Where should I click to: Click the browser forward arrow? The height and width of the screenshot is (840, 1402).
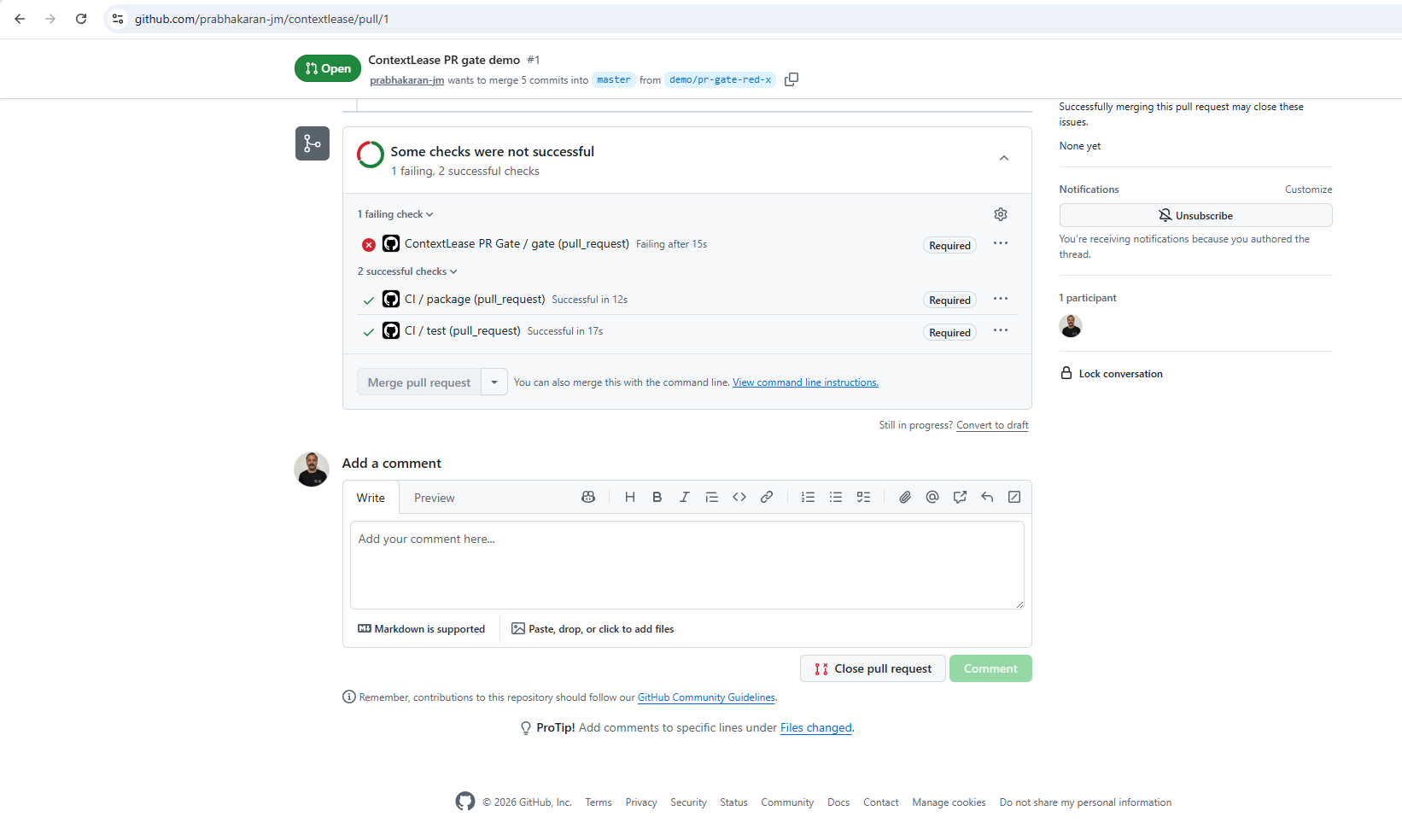point(50,19)
